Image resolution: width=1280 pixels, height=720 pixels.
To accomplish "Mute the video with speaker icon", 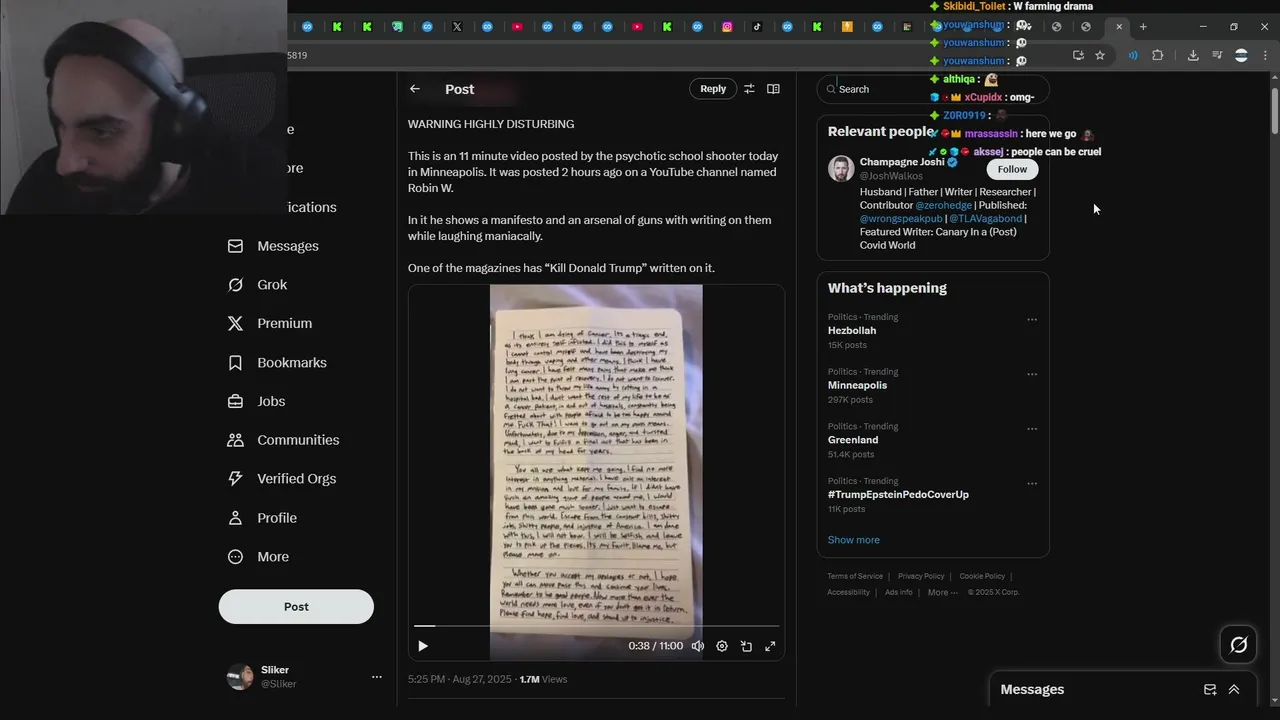I will tap(698, 646).
